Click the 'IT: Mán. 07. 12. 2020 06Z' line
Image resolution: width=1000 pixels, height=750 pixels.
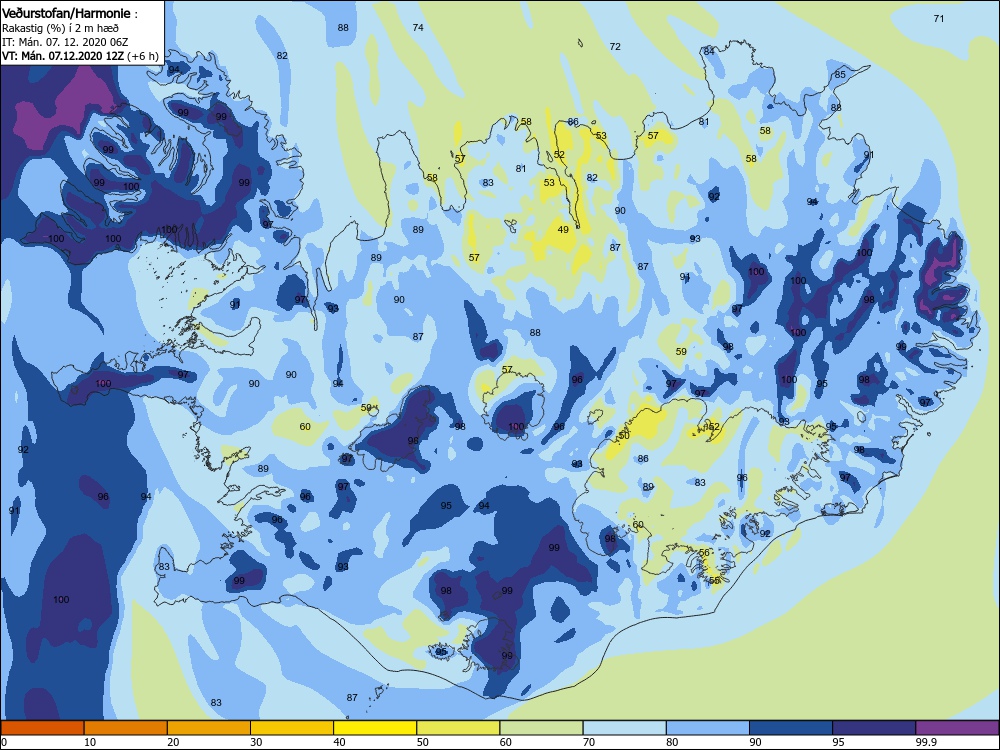tap(66, 42)
